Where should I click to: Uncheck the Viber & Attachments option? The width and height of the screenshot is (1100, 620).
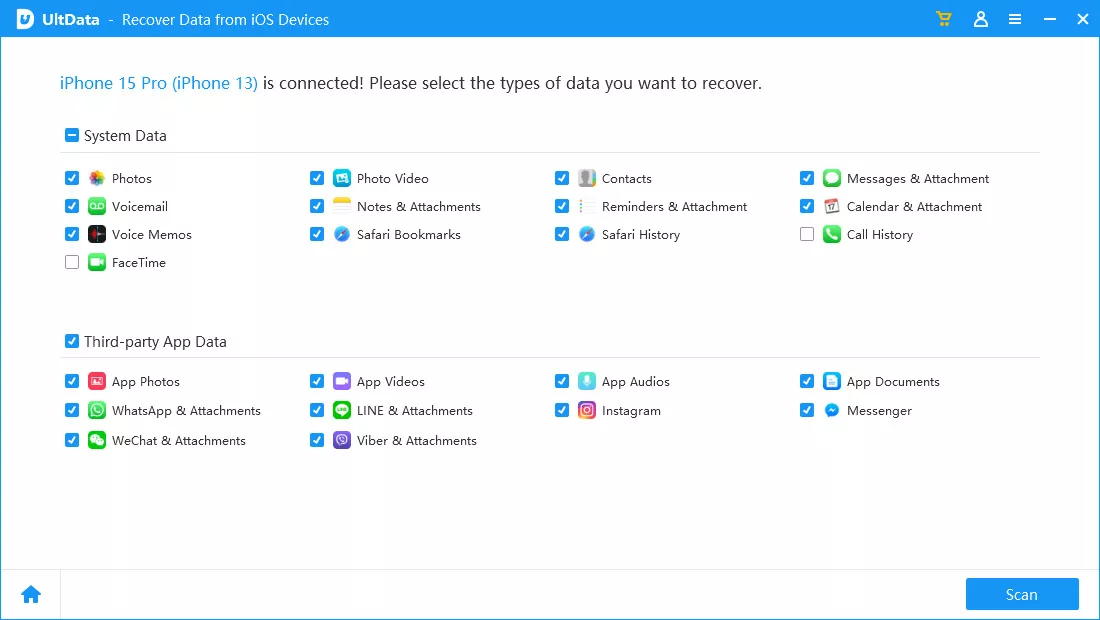tap(317, 440)
